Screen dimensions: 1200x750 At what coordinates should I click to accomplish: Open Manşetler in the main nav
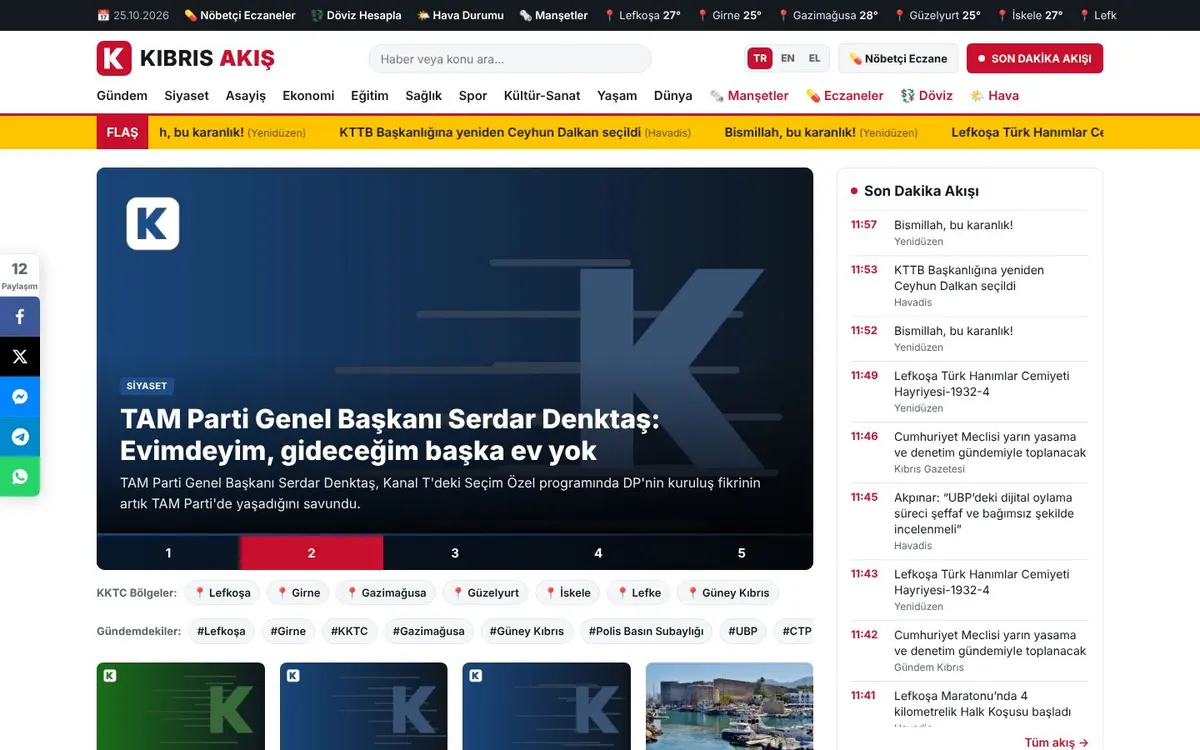tap(749, 96)
